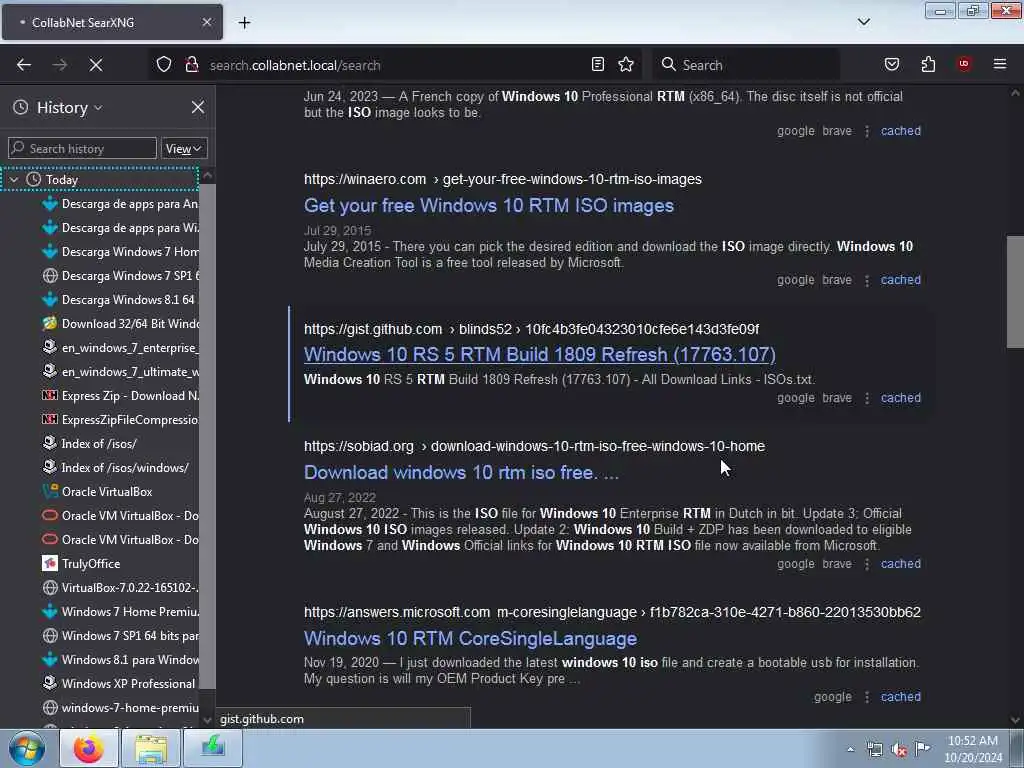Open 'ExpressZipFileCompressio' history entry
The image size is (1024, 768).
click(120, 419)
